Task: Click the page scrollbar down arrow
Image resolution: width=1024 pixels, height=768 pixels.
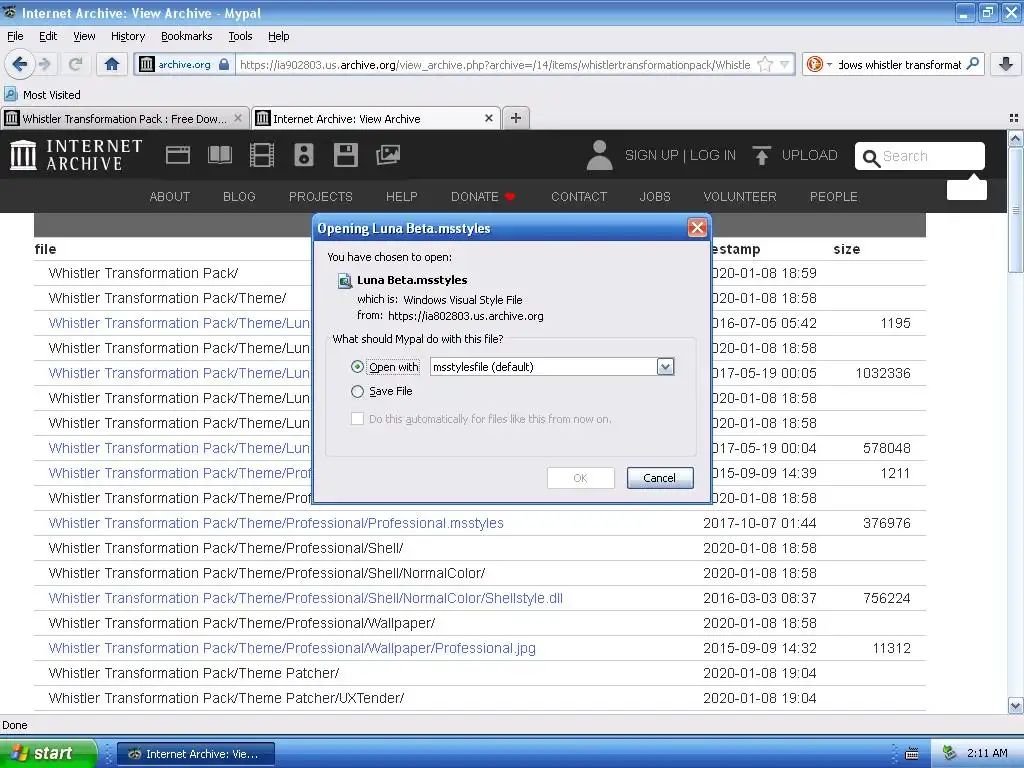Action: pos(1015,705)
